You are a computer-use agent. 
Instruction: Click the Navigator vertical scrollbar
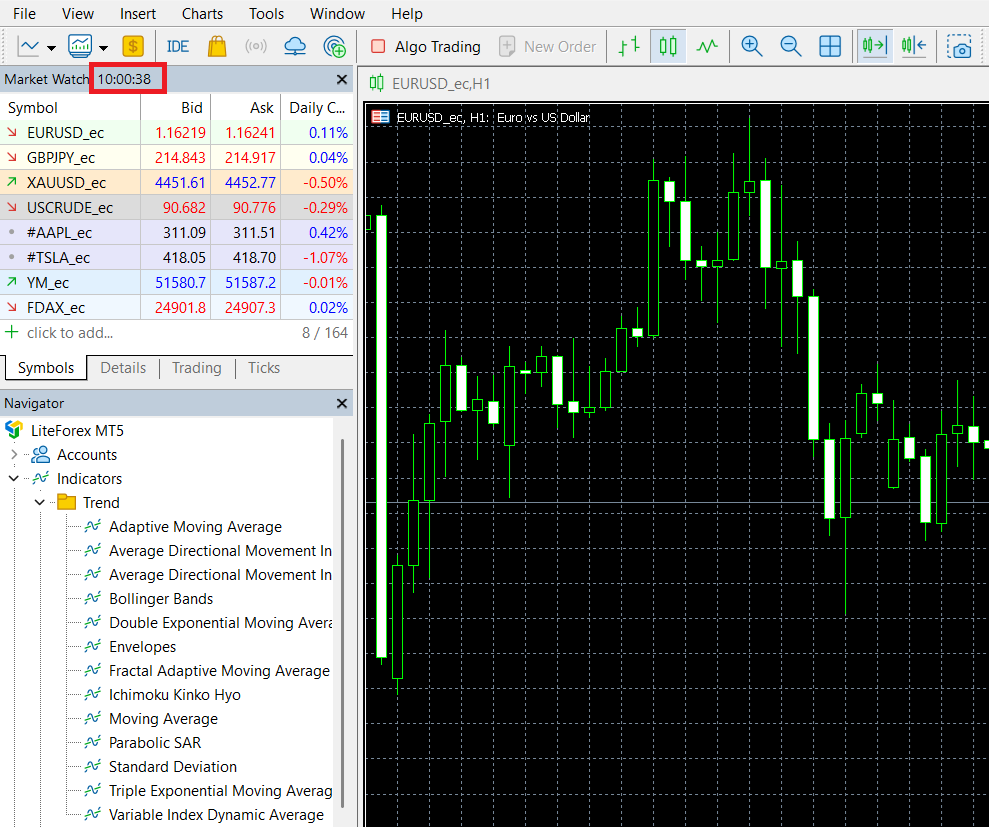point(342,623)
